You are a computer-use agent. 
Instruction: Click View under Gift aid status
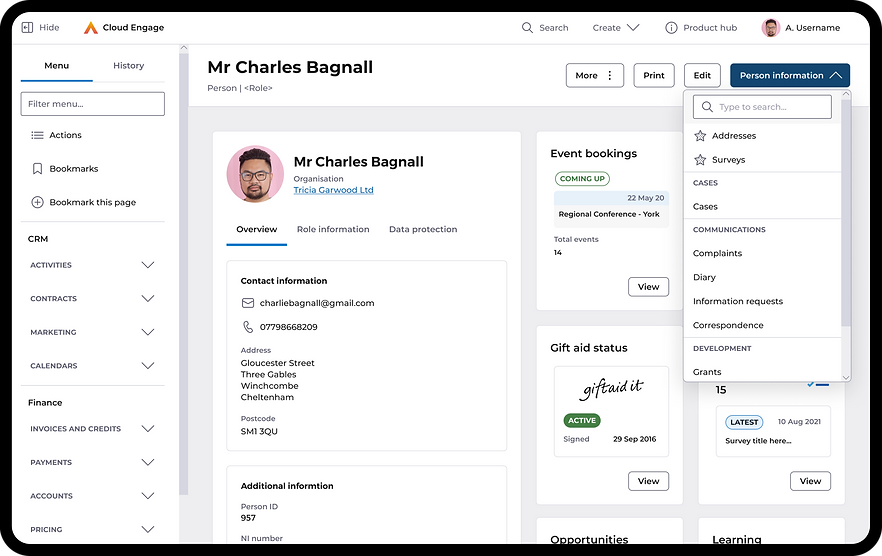(649, 481)
